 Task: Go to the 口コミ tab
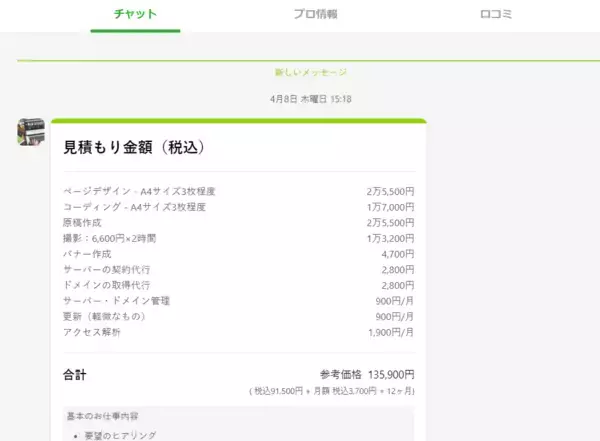point(495,14)
